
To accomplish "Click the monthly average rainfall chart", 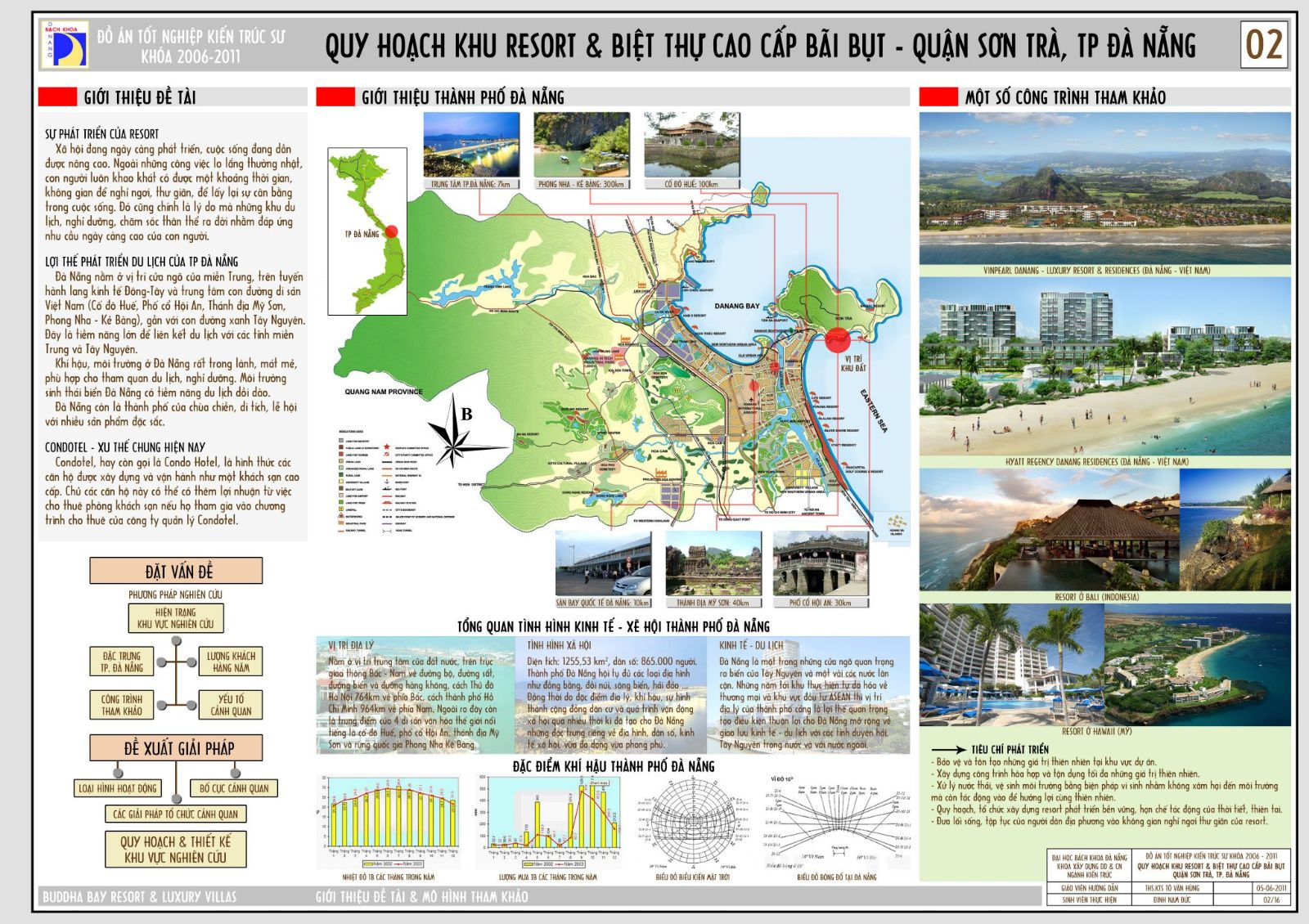I will tap(547, 820).
